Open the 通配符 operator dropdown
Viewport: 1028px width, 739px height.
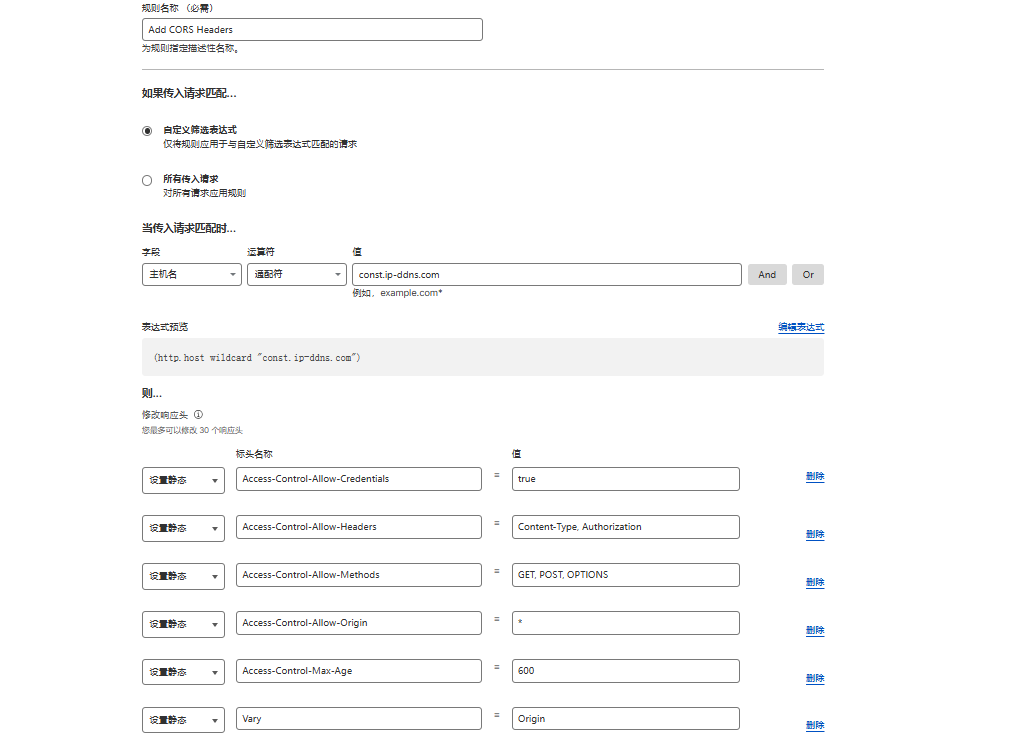click(296, 274)
